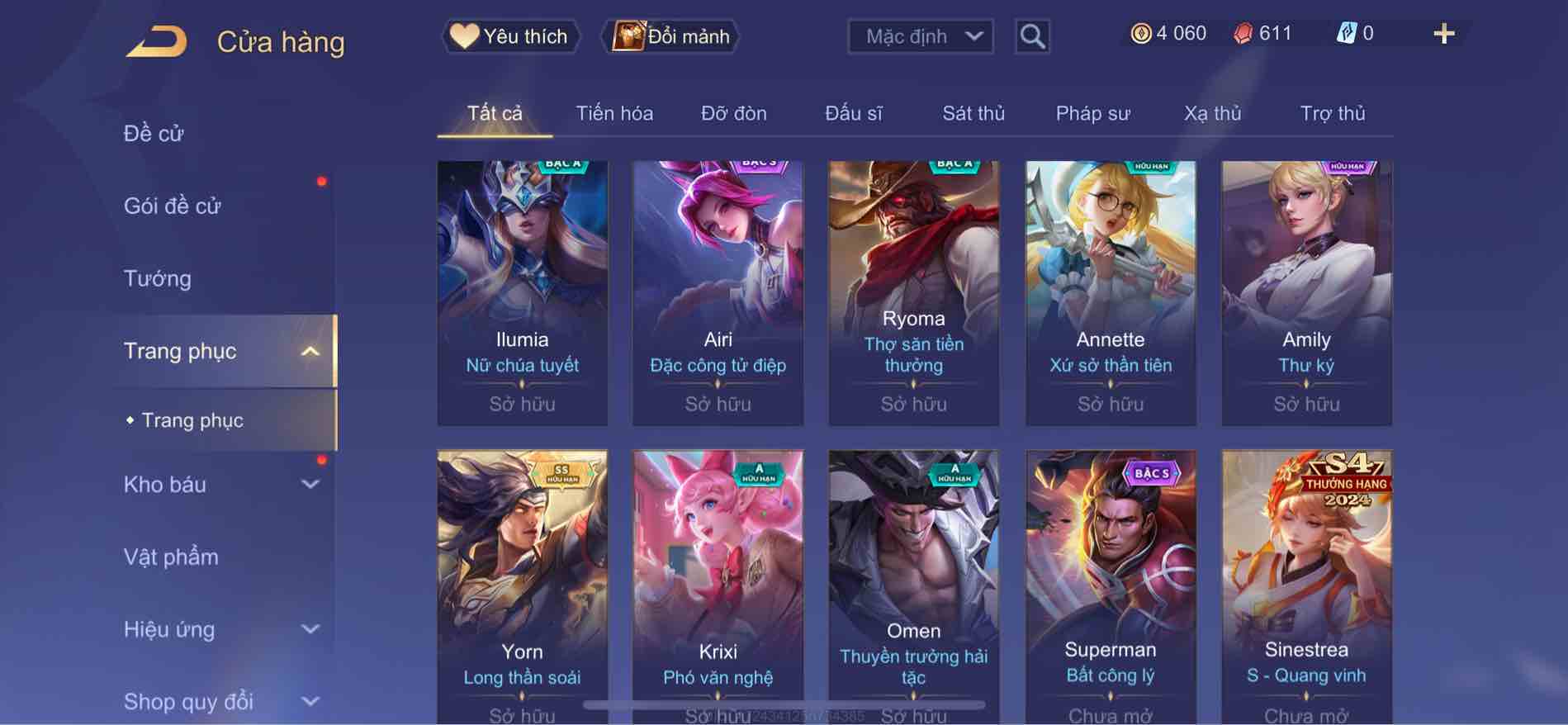This screenshot has width=1568, height=725.
Task: Open the Mặc định sort dropdown
Action: (x=921, y=36)
